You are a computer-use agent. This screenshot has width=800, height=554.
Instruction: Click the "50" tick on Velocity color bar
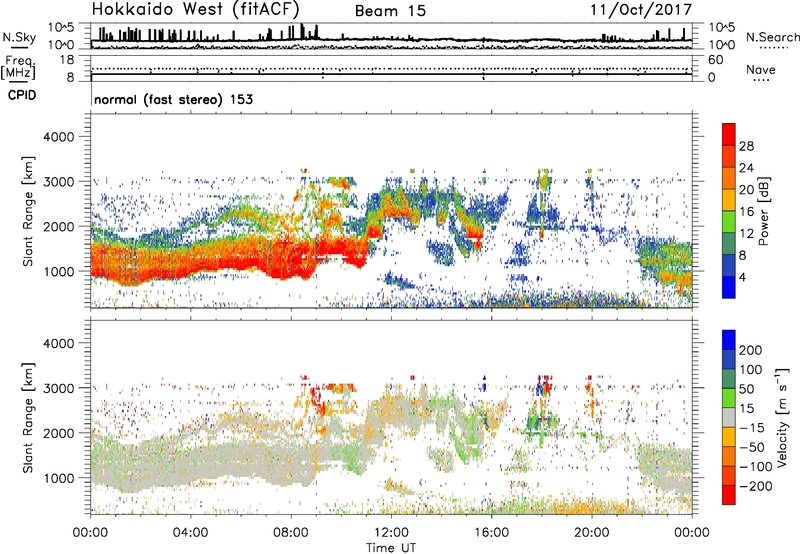tap(746, 389)
